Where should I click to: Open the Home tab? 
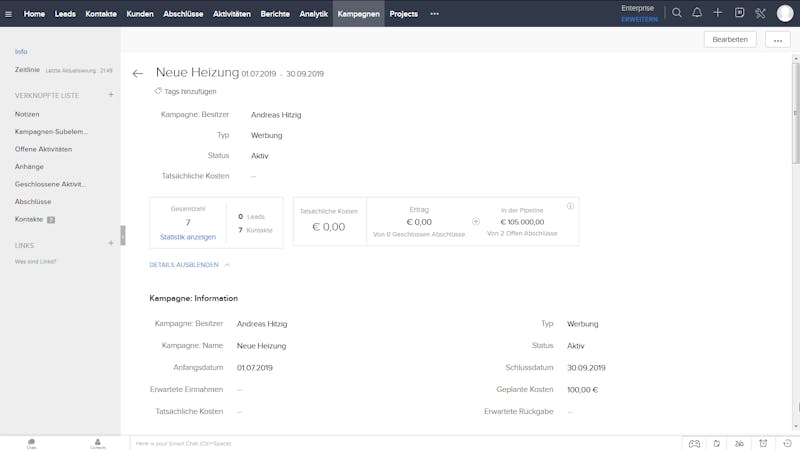coord(34,14)
